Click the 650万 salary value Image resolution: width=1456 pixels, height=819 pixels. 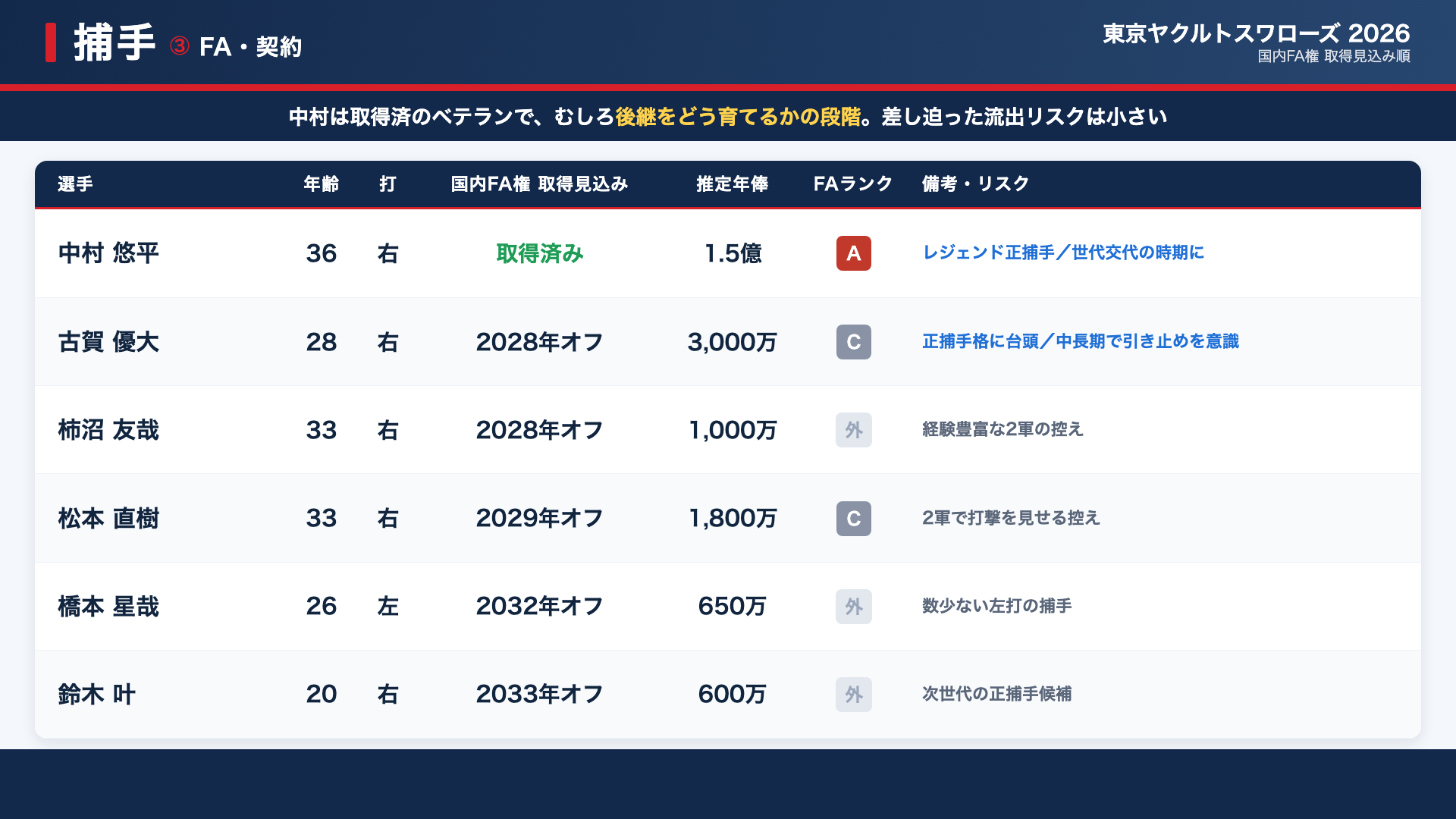tap(733, 607)
